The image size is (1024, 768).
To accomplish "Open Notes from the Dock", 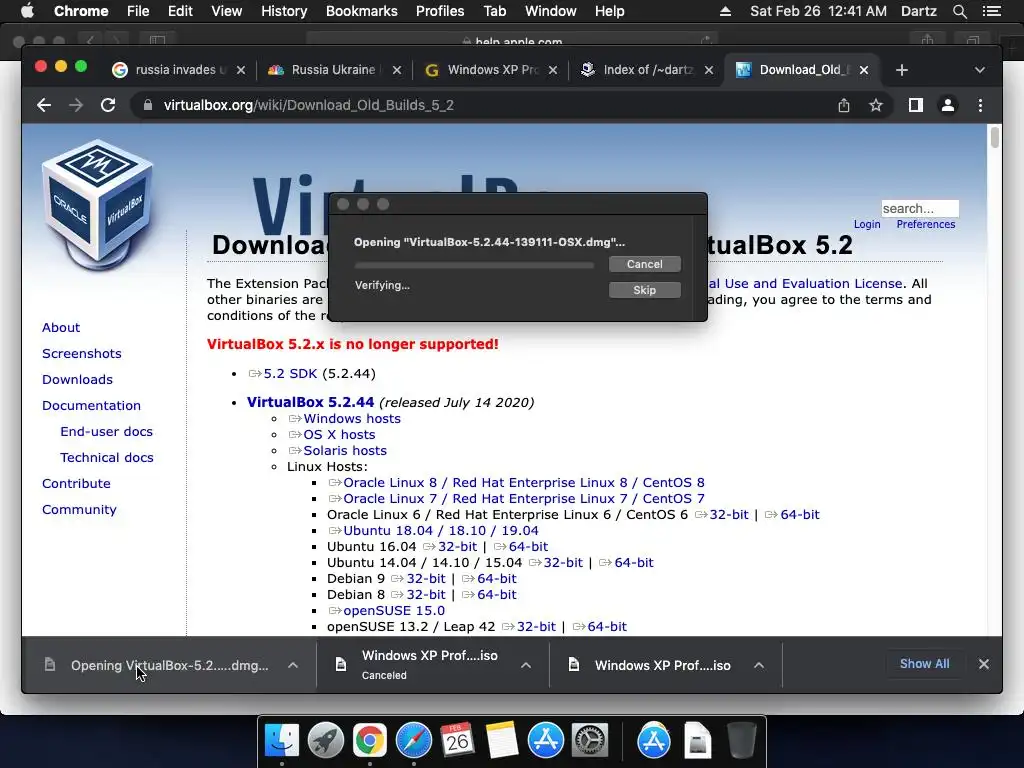I will (x=502, y=741).
